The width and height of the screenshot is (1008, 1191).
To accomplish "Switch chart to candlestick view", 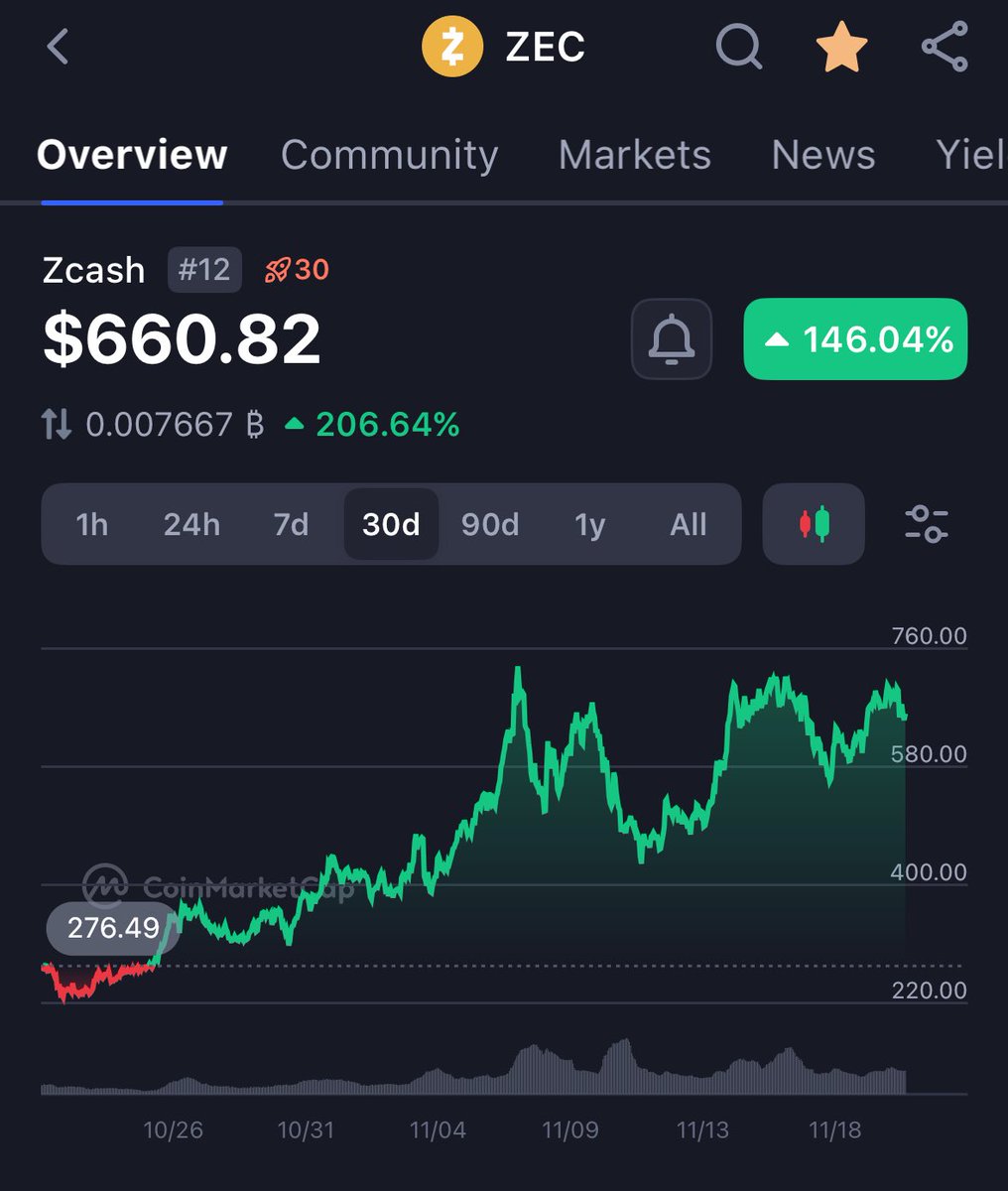I will click(815, 524).
